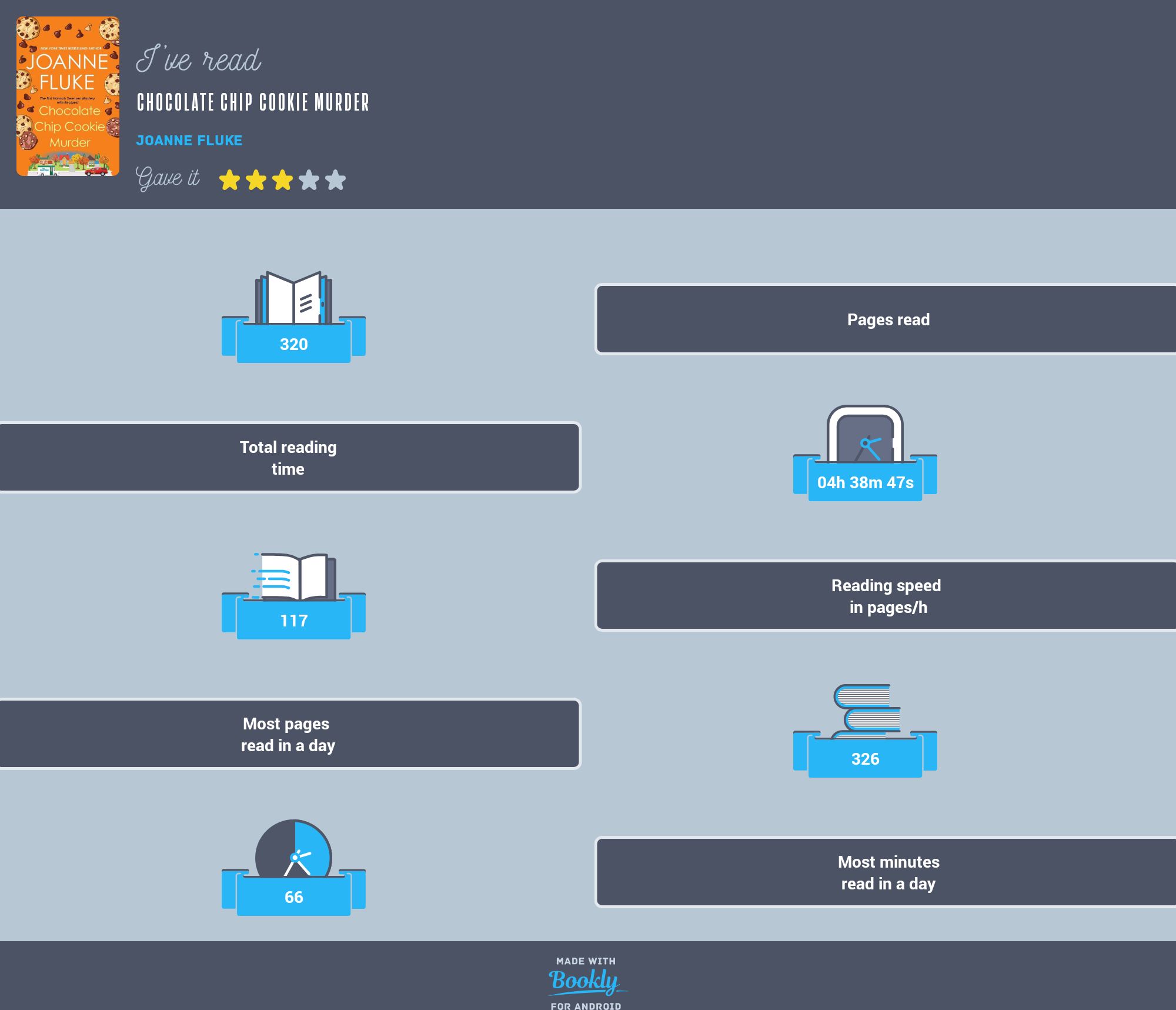The height and width of the screenshot is (1010, 1176).
Task: Select the fifth grey rating star
Action: click(x=335, y=180)
